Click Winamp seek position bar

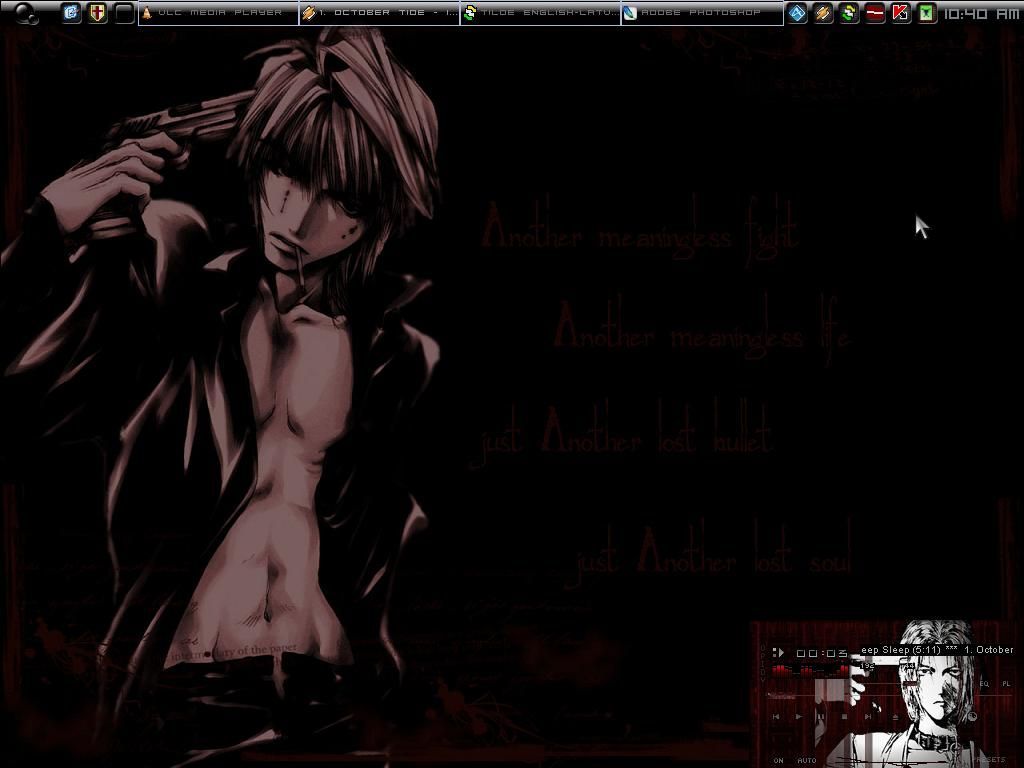tap(889, 696)
